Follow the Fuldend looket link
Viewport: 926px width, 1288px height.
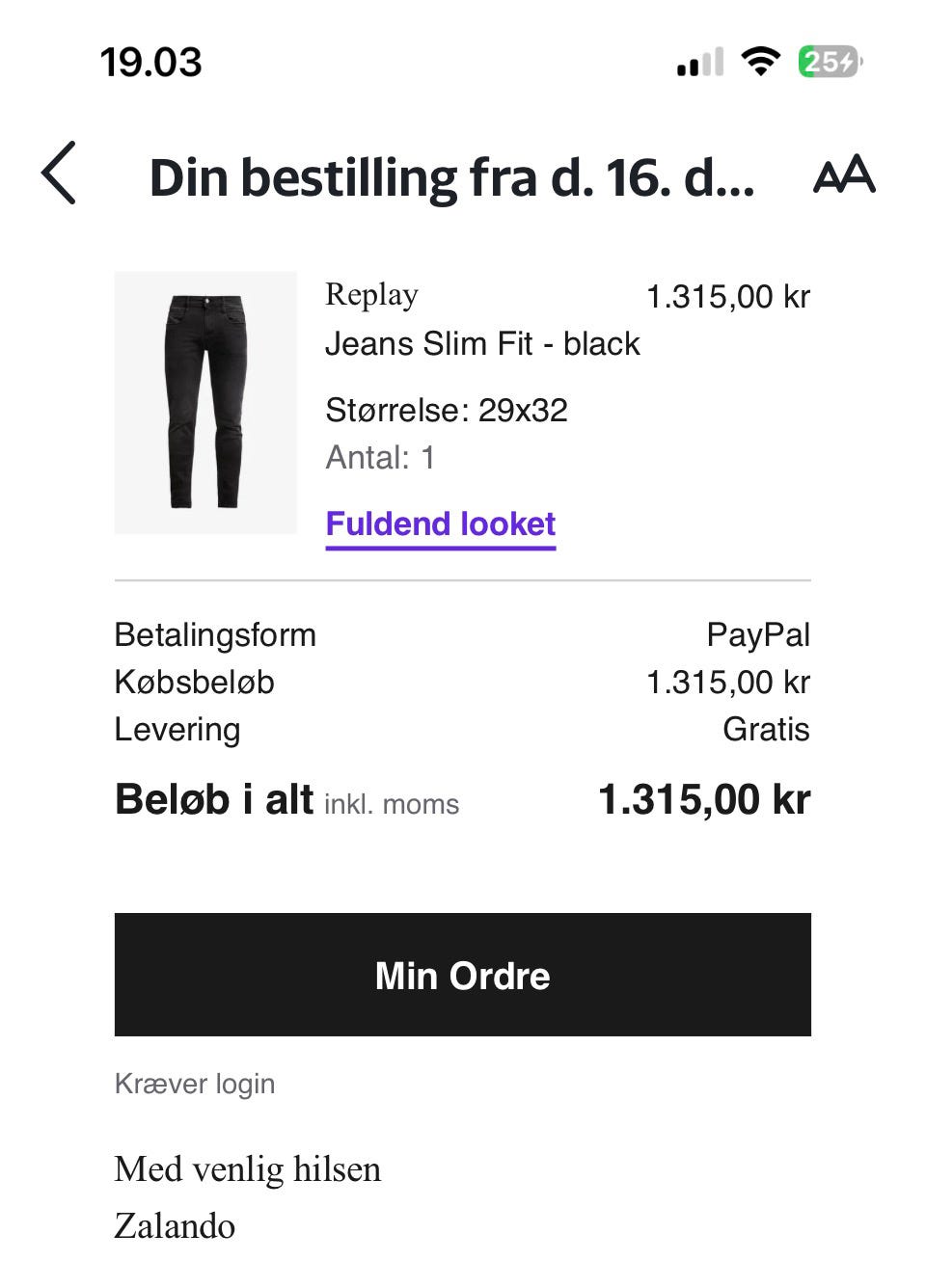[x=441, y=524]
